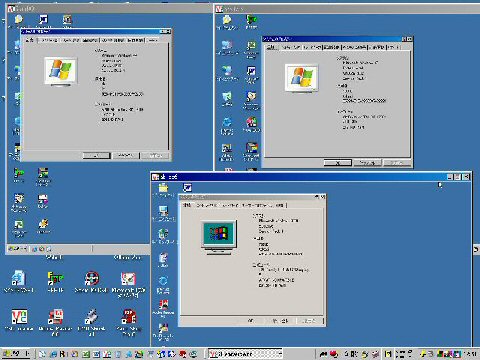Click the black R icon in quick launch
The image size is (480, 360).
click(62, 354)
